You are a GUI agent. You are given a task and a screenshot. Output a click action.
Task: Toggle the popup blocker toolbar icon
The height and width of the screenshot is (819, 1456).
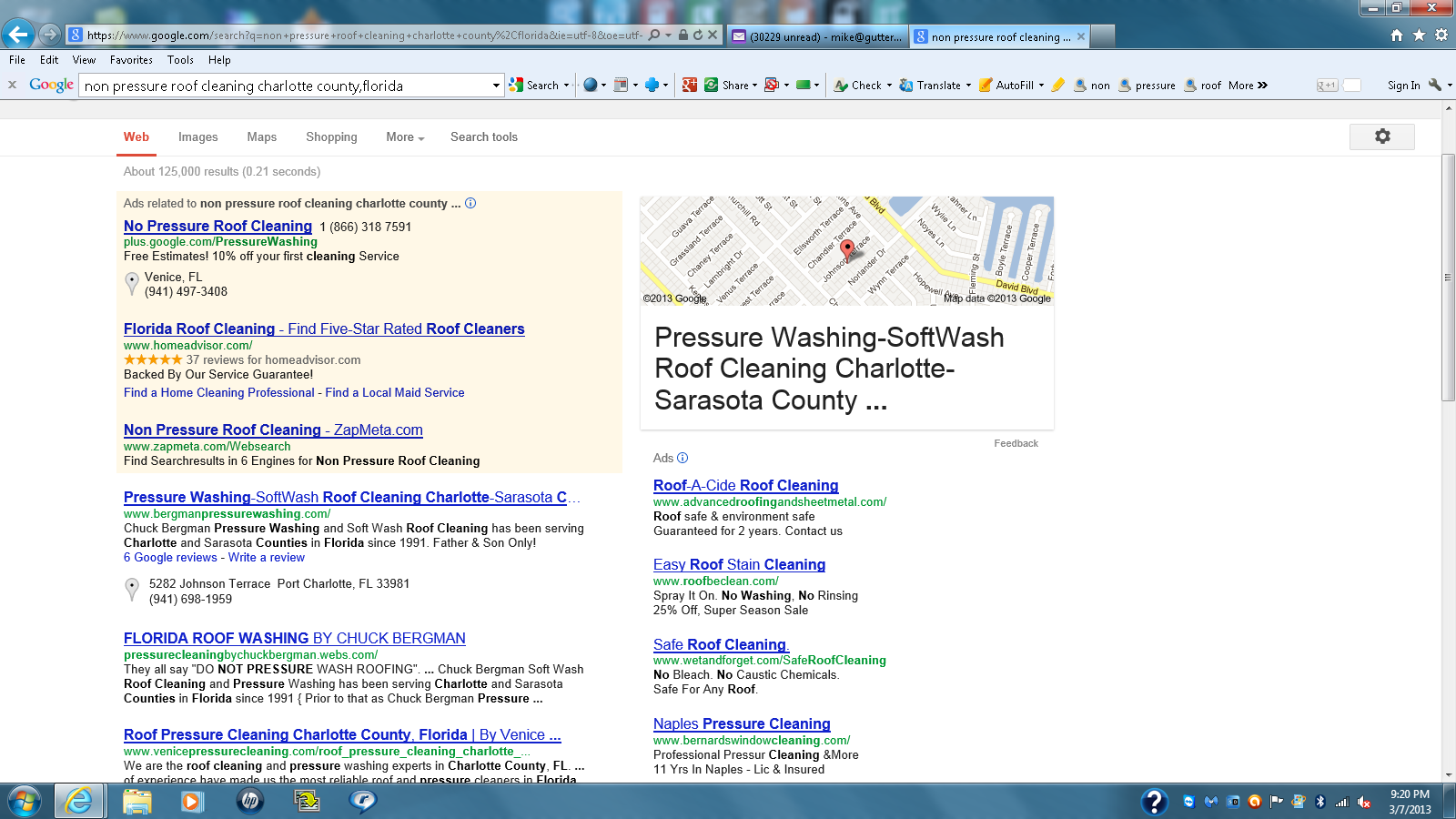(772, 85)
